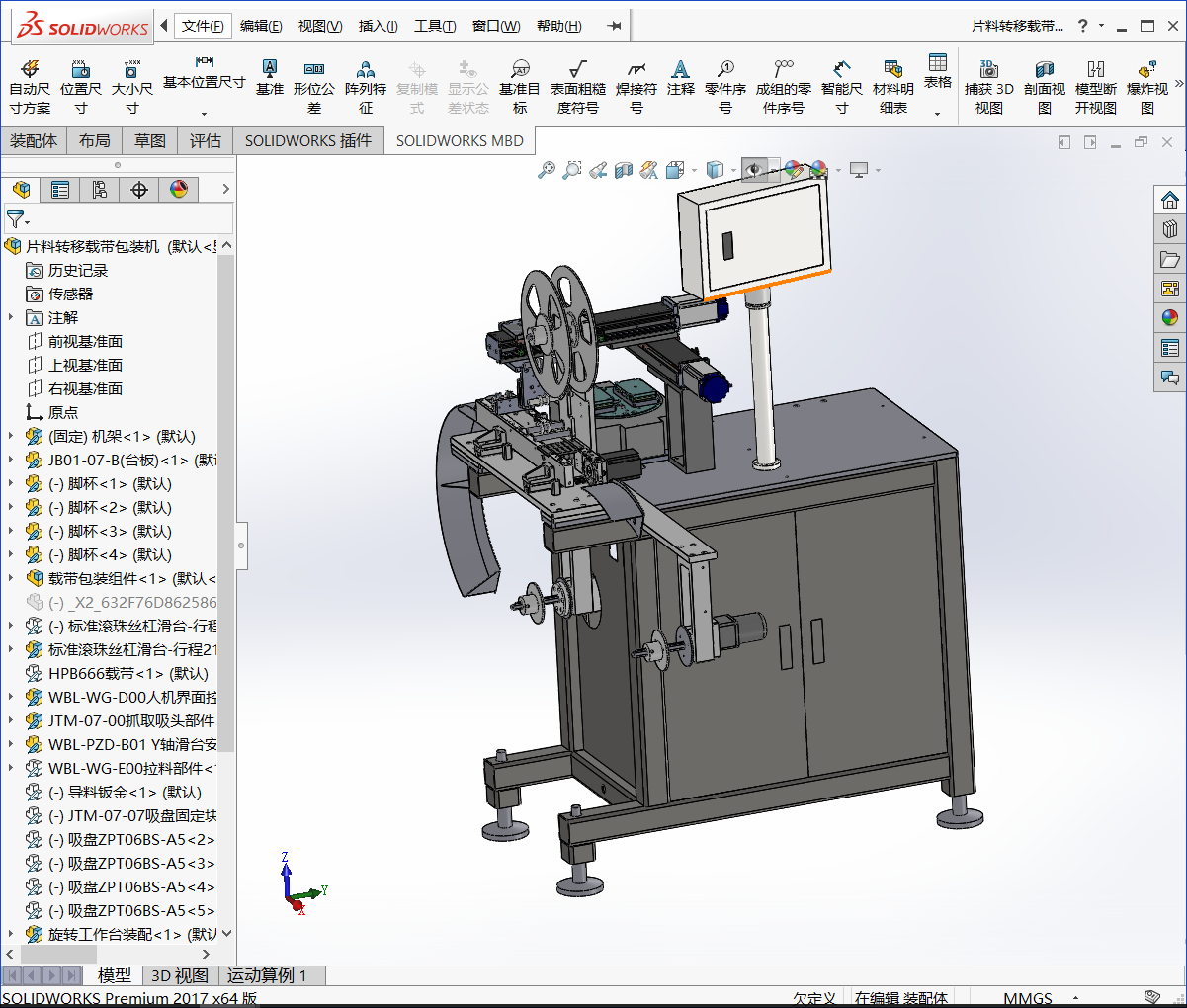Open Display Style dropdown arrow
1187x1008 pixels.
(733, 170)
